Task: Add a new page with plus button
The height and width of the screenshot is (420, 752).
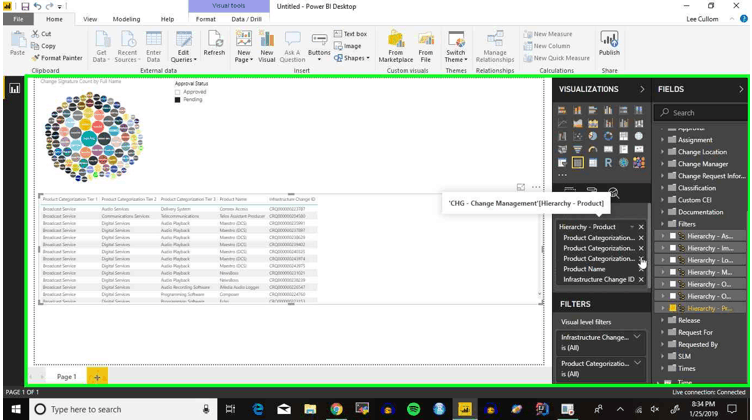Action: (97, 377)
